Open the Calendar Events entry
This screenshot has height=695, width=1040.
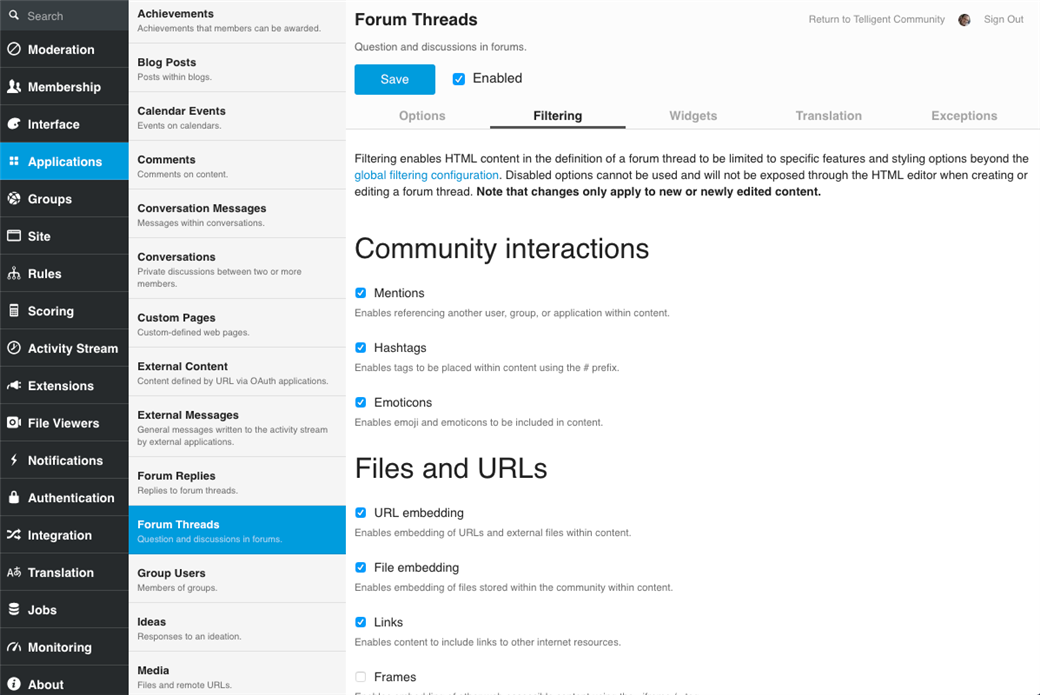[237, 117]
